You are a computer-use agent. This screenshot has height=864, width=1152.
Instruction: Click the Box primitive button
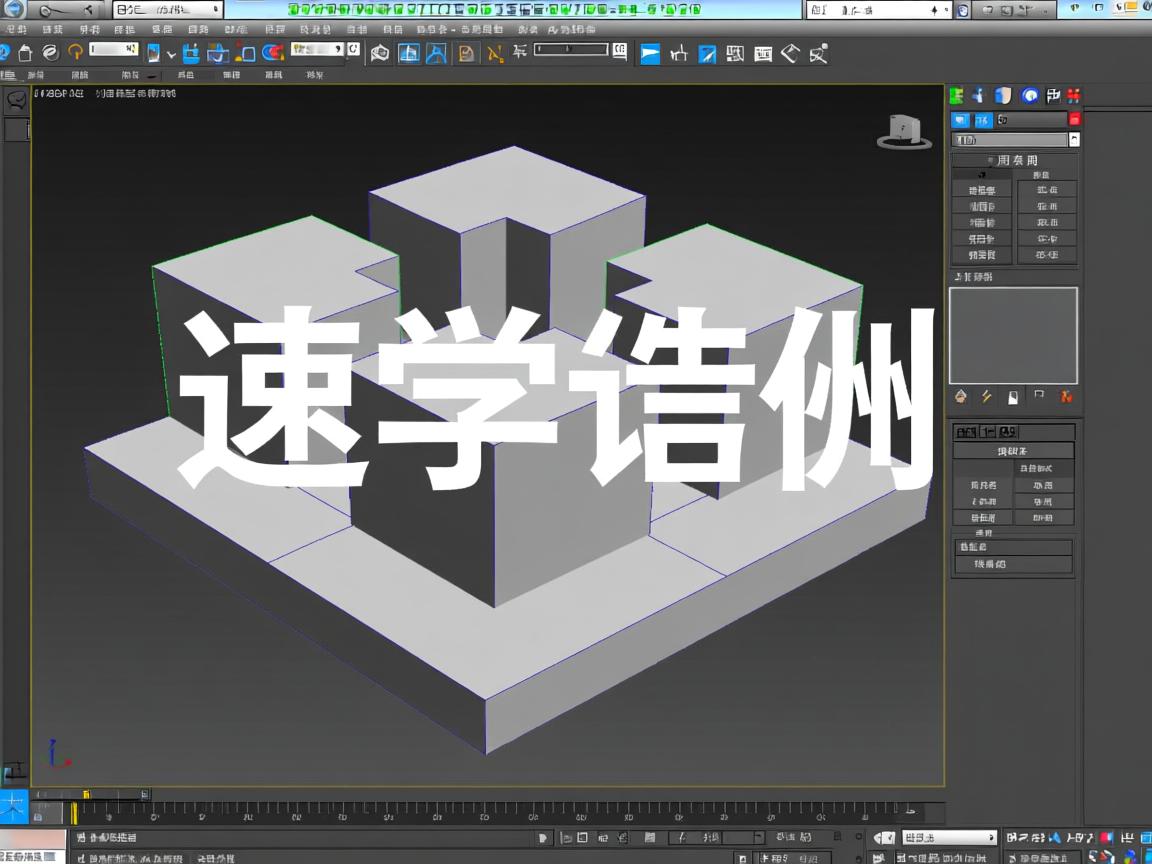click(x=981, y=188)
